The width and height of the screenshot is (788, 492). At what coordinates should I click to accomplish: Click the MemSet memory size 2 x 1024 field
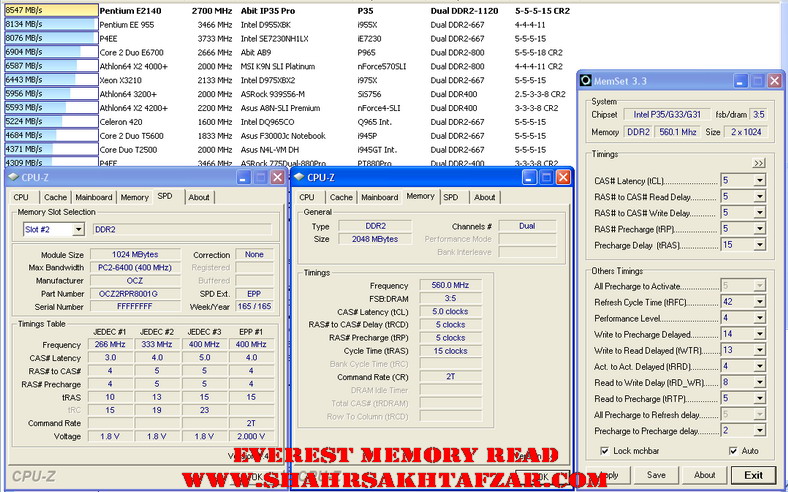(746, 132)
